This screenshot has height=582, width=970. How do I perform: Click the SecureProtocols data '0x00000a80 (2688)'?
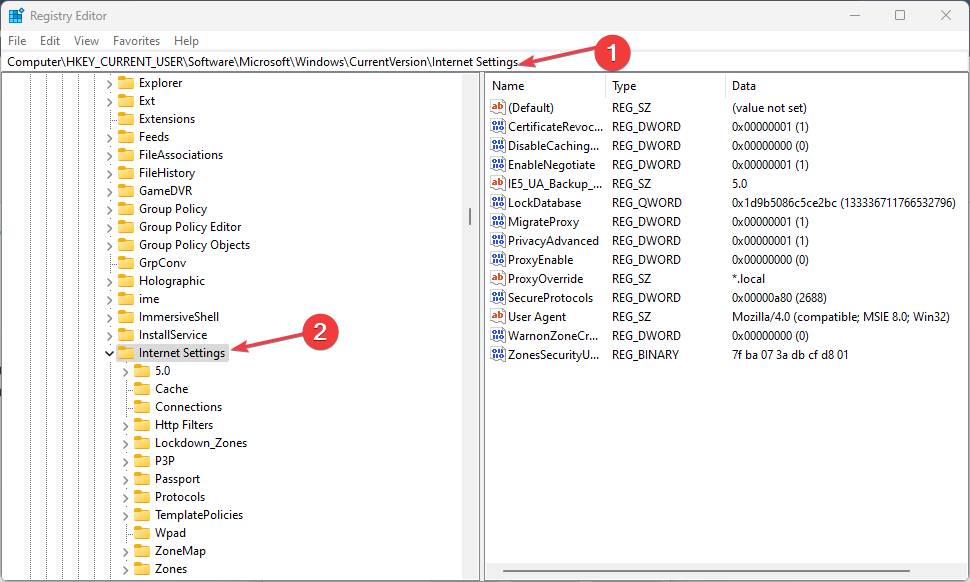(779, 297)
